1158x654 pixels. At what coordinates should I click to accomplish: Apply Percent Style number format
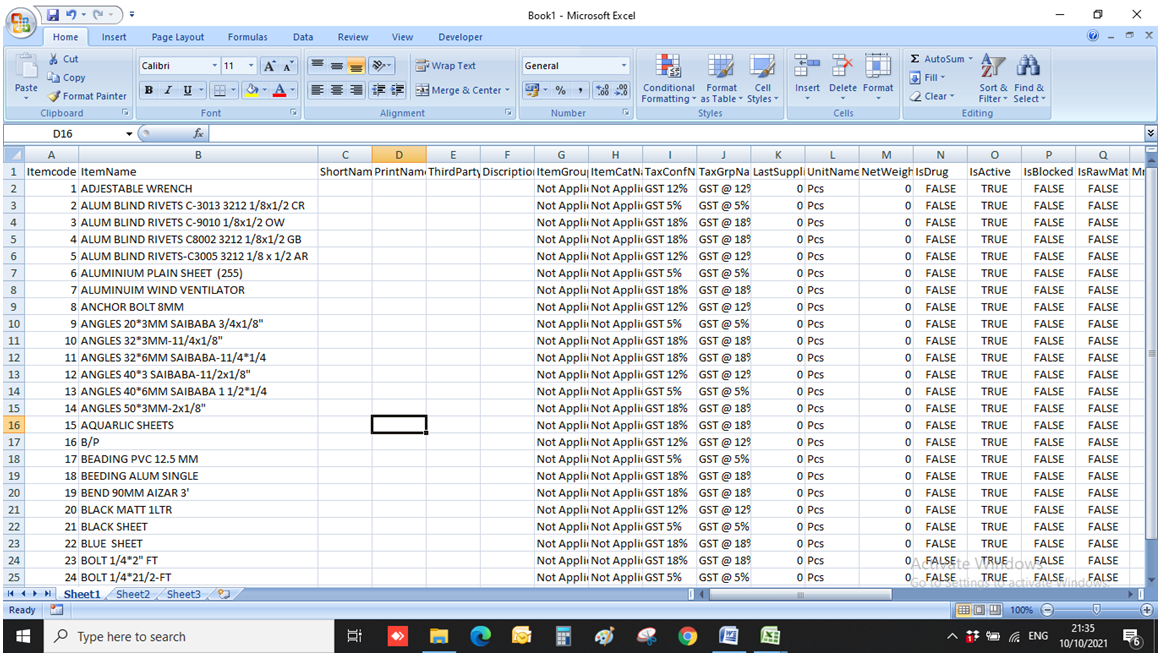tap(562, 89)
